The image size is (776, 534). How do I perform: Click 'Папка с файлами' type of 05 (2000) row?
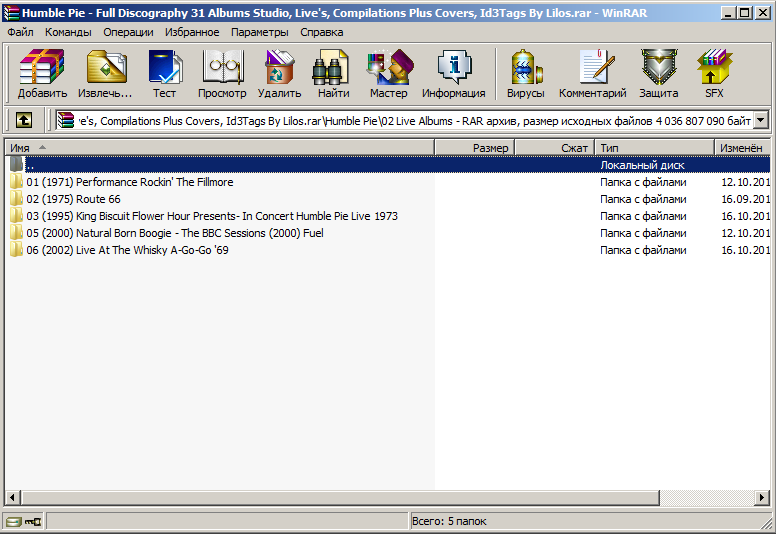click(643, 233)
